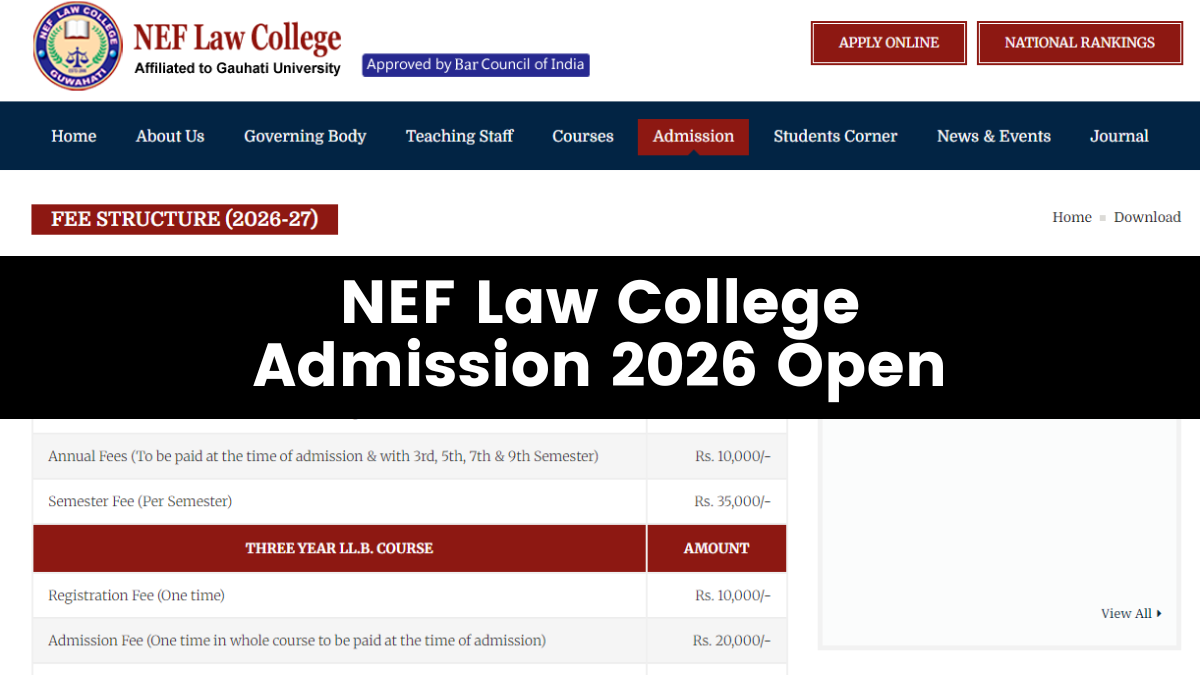Open the About Us menu
The width and height of the screenshot is (1200, 675).
[x=170, y=136]
